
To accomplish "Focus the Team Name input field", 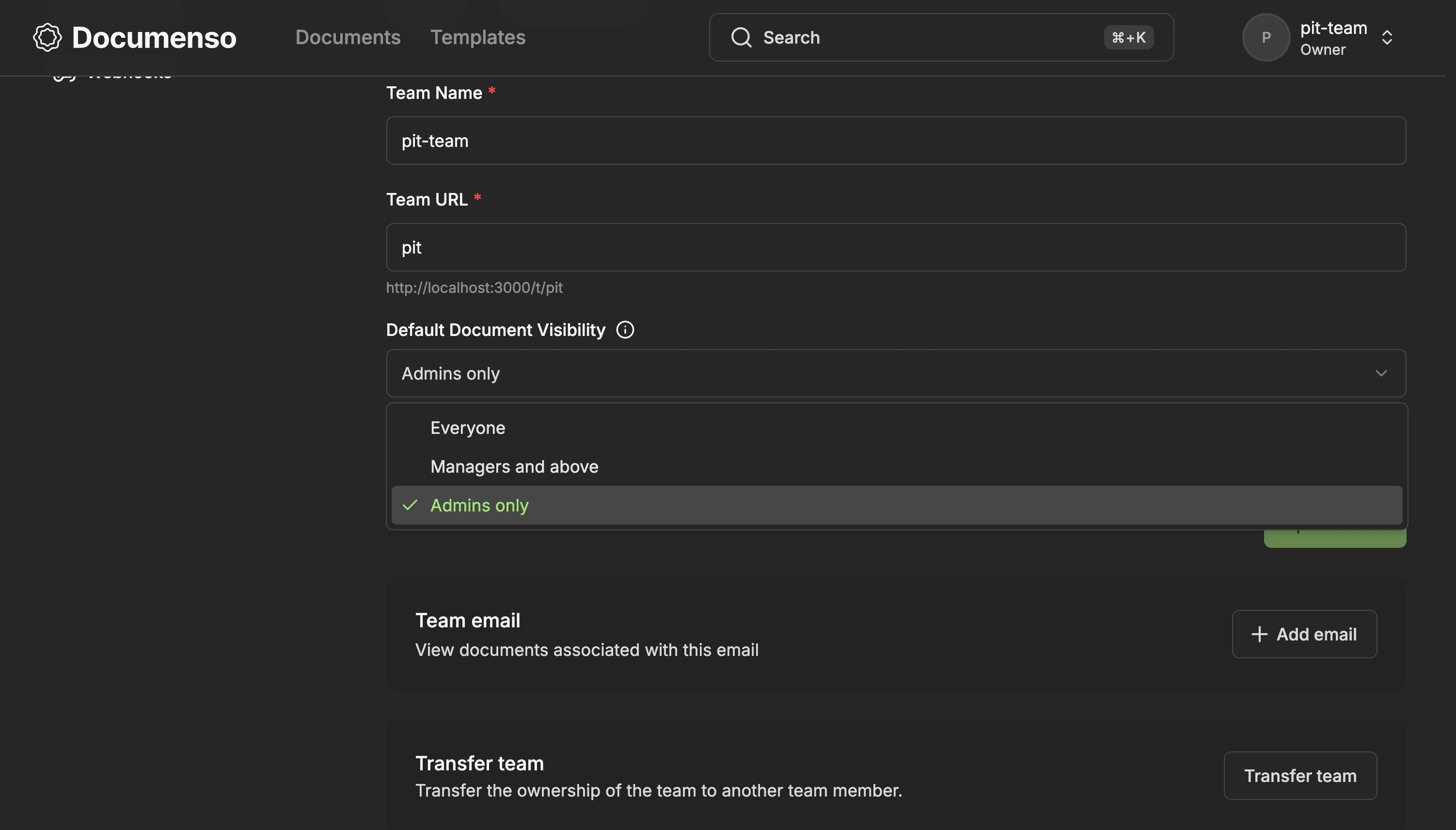I will point(895,141).
